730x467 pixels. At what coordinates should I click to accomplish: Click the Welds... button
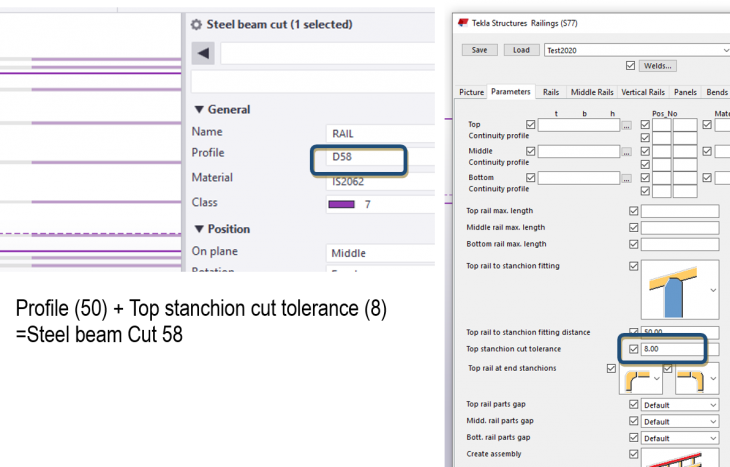pos(657,66)
